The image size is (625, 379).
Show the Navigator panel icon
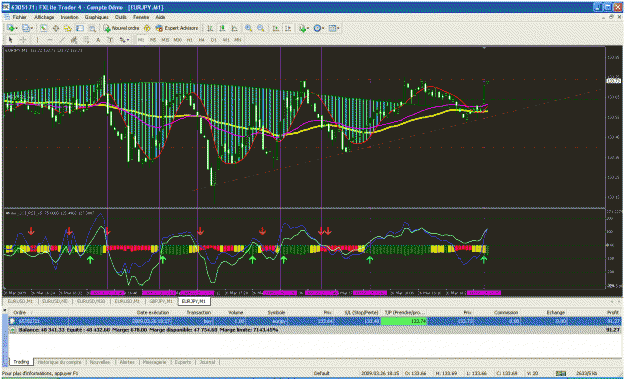point(68,28)
